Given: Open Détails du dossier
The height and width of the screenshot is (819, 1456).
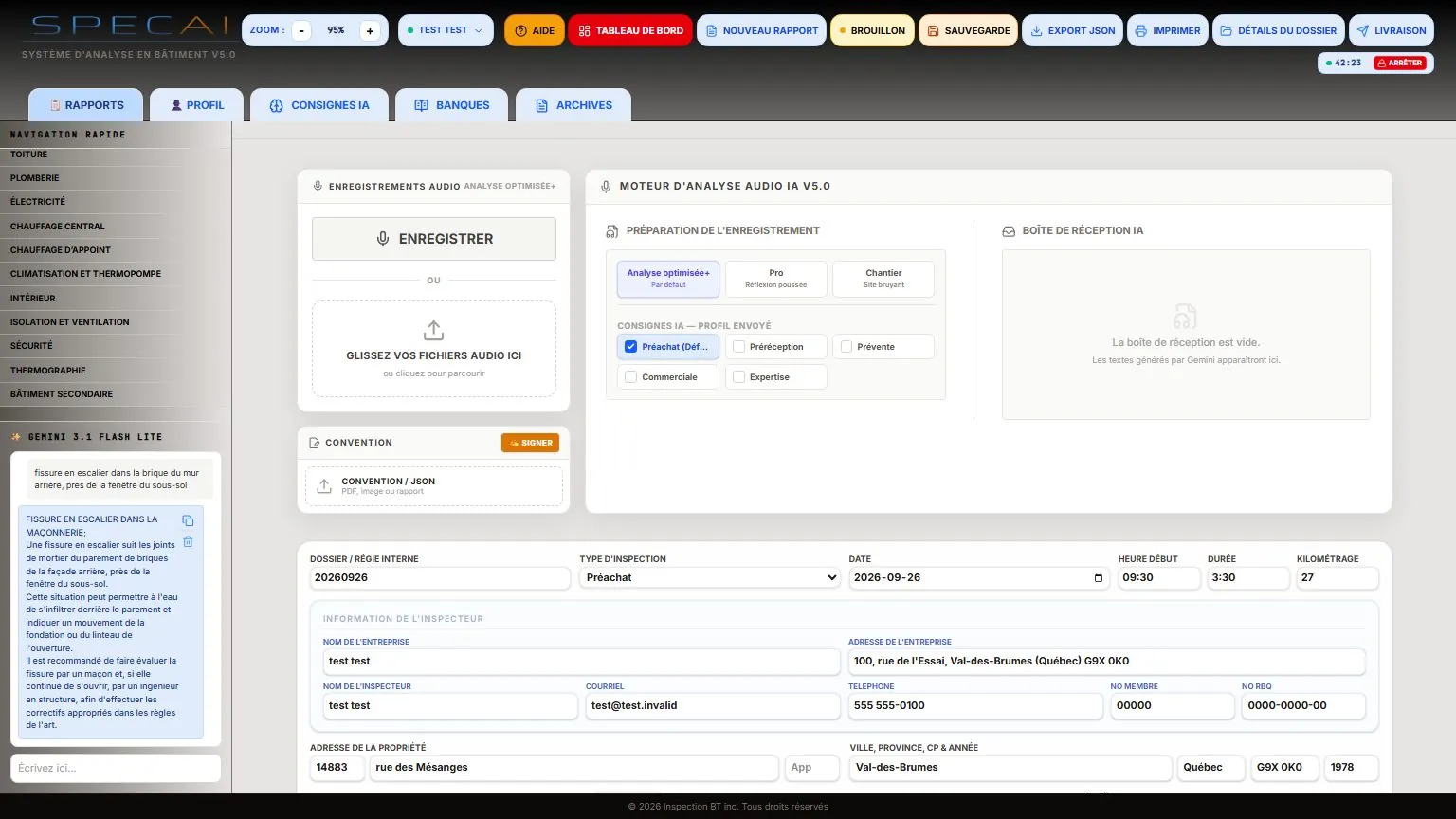Looking at the screenshot, I should click(x=1278, y=30).
